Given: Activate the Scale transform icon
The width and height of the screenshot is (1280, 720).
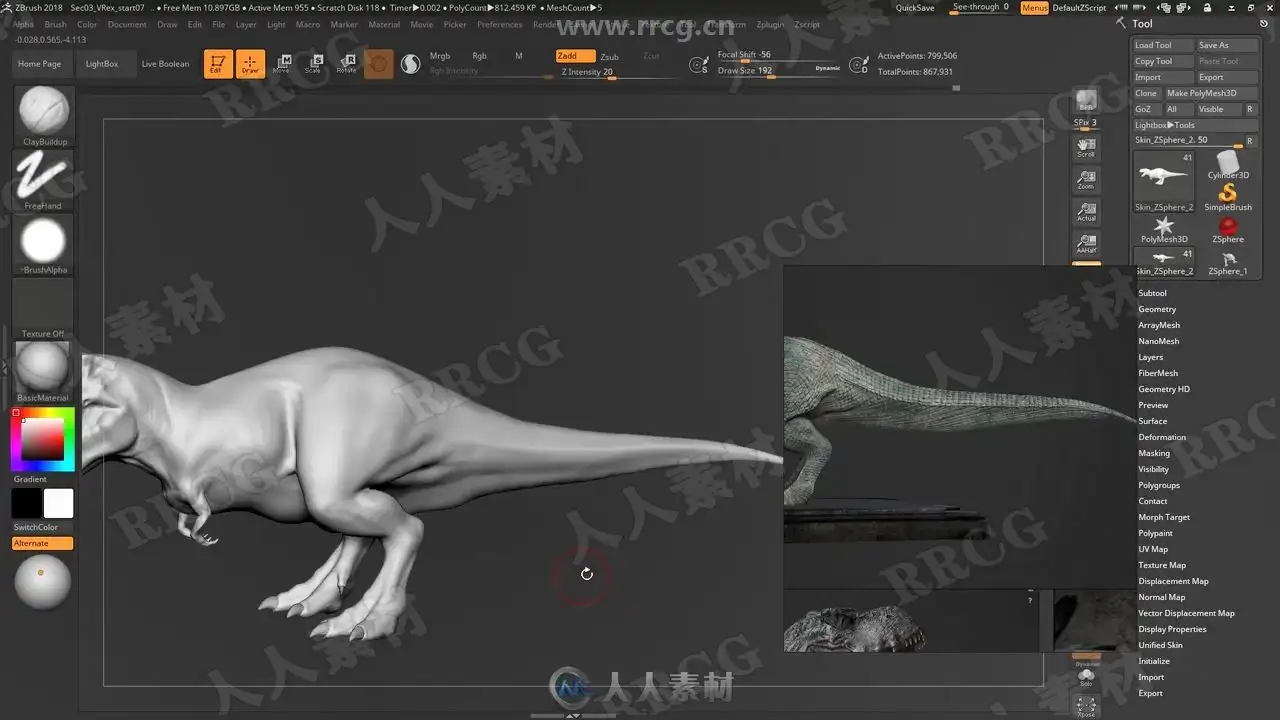Looking at the screenshot, I should 313,64.
